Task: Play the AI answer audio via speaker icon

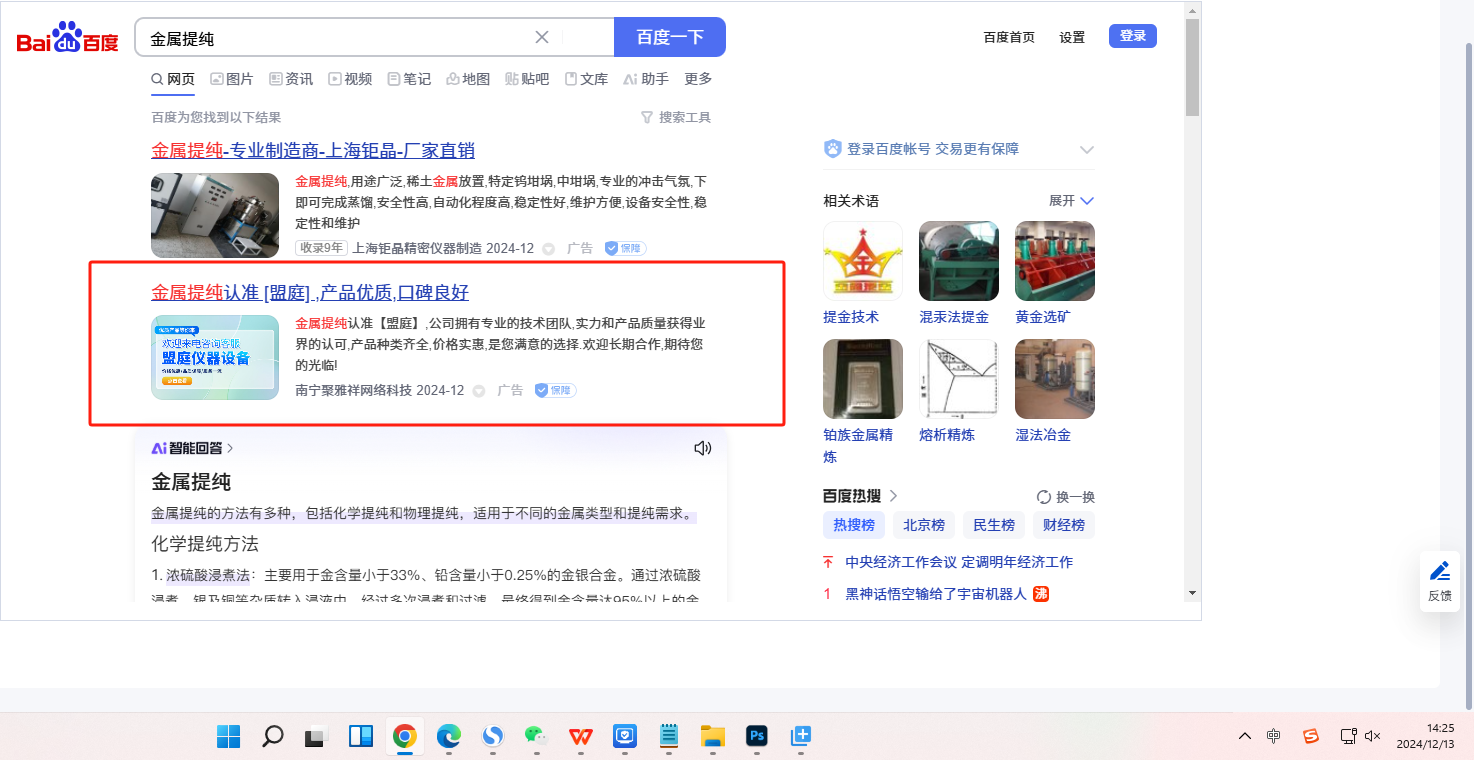Action: coord(703,448)
